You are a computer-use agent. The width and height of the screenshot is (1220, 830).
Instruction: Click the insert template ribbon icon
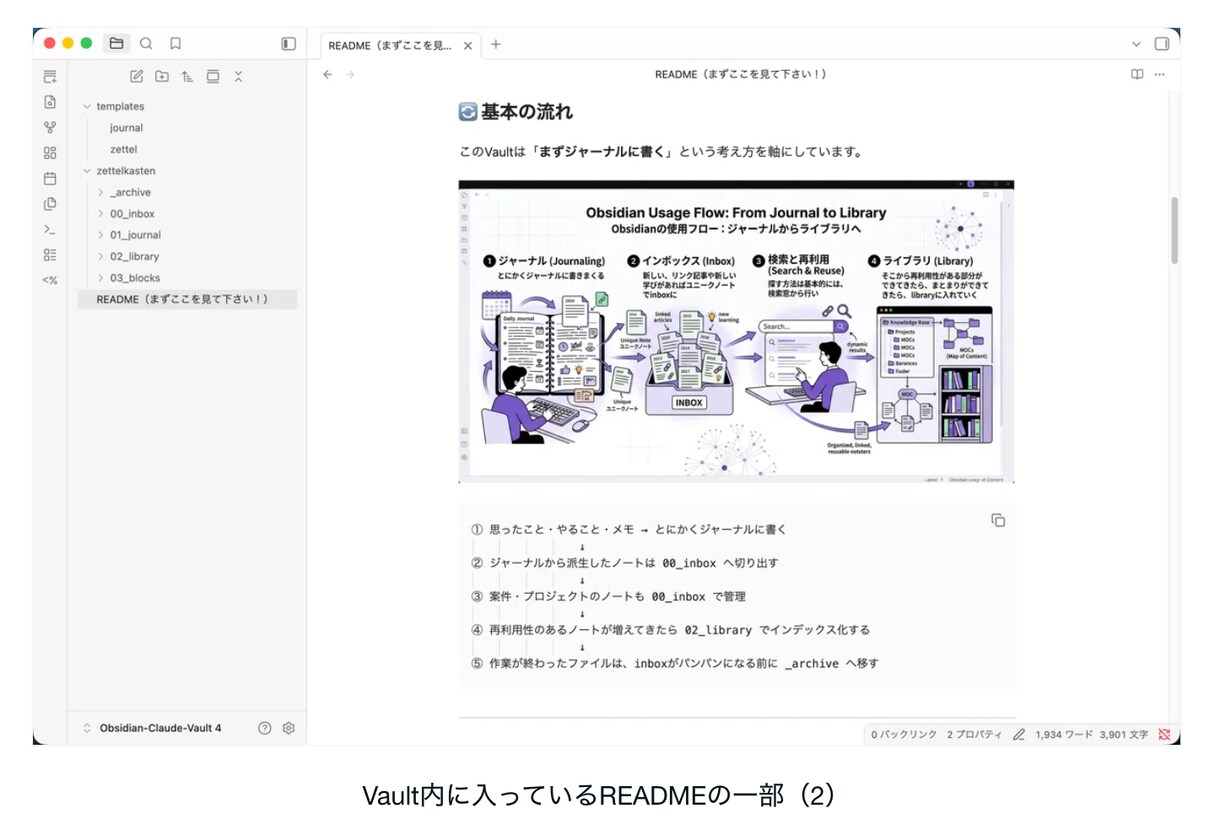[x=50, y=204]
